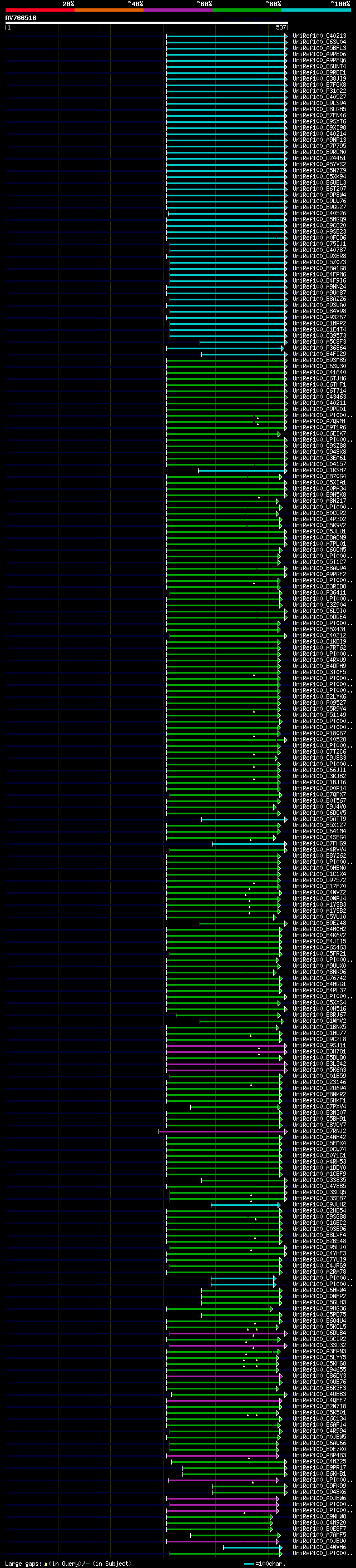Select hit UniRef100_C1E4T4
Viewport: 356px width, 1568px height.
point(319,329)
